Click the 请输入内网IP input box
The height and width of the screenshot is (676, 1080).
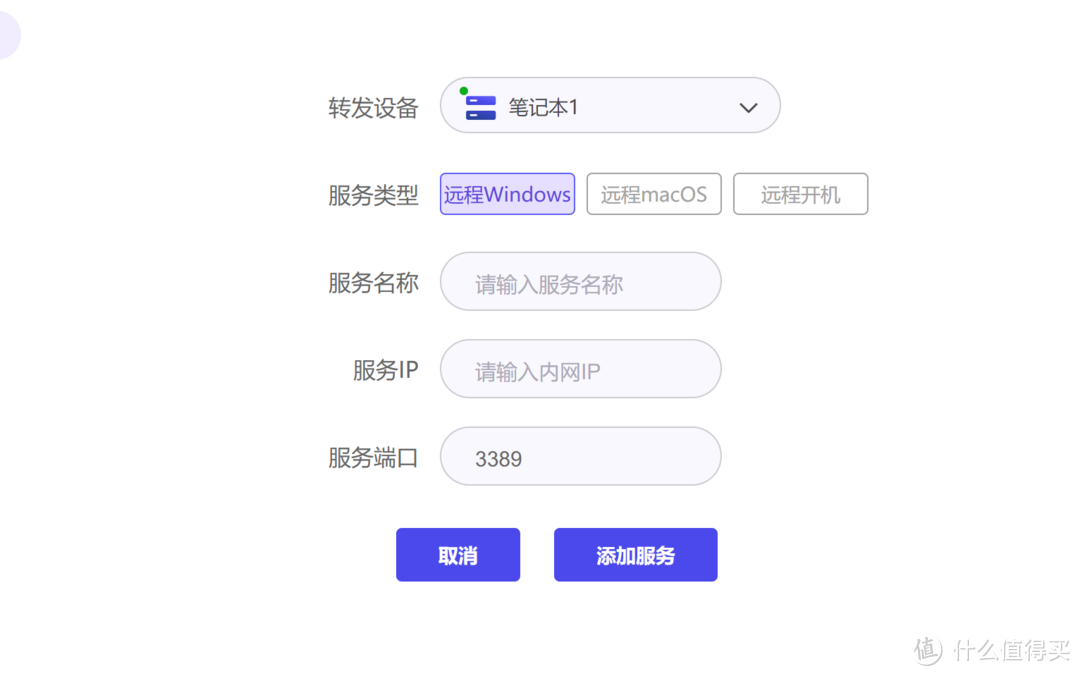(x=580, y=369)
